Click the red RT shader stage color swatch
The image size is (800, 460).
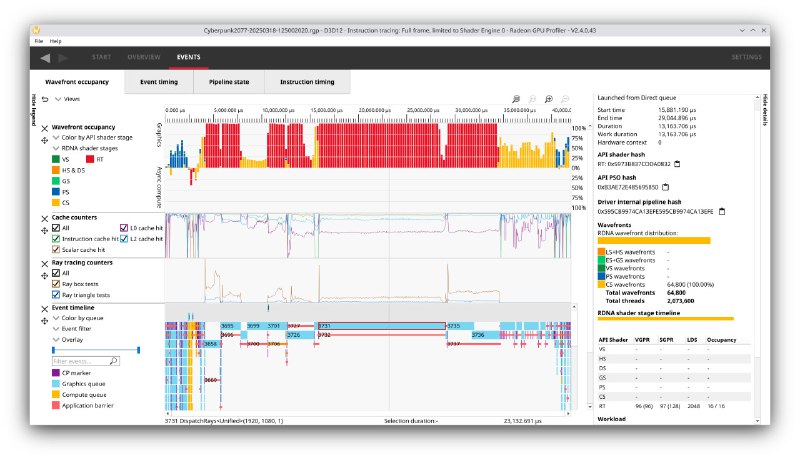(90, 159)
